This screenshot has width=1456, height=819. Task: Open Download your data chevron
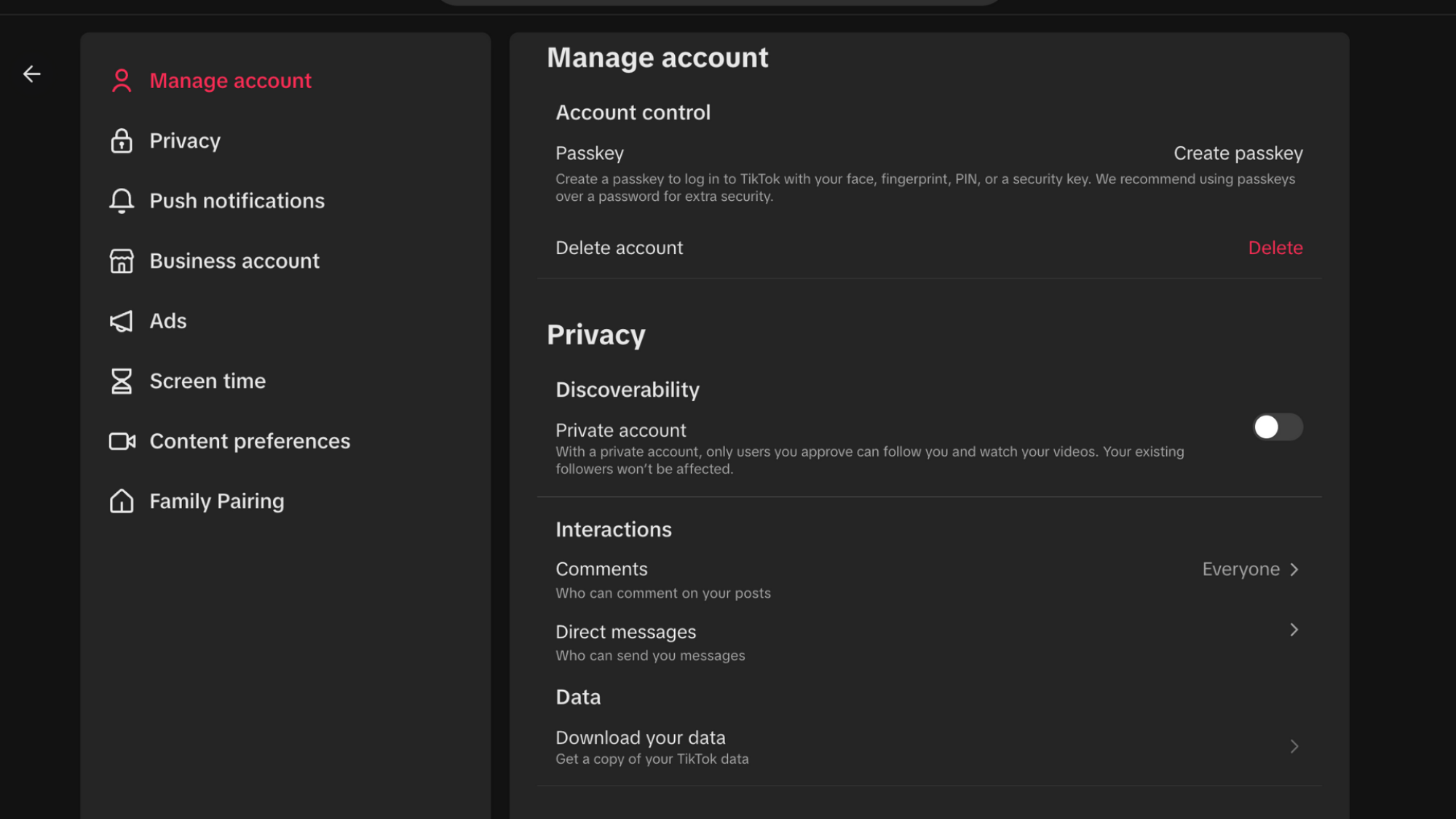point(1294,746)
